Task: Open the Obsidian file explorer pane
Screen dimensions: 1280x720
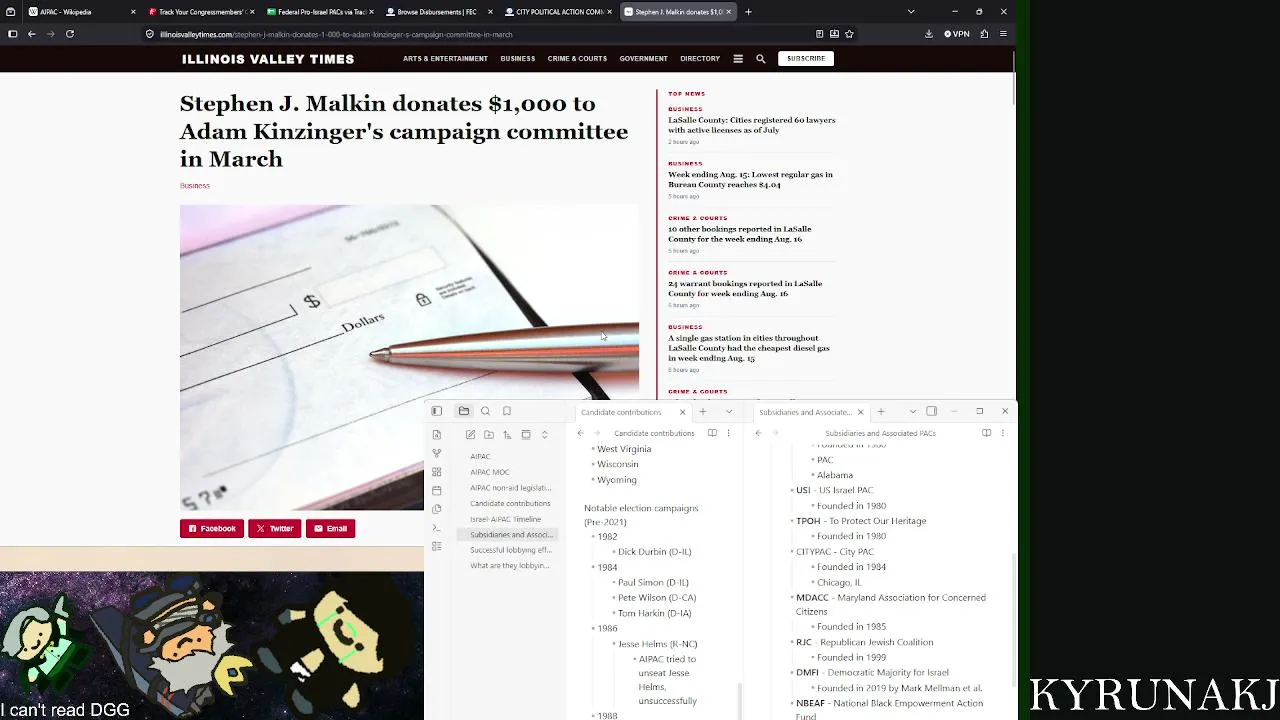Action: [464, 411]
